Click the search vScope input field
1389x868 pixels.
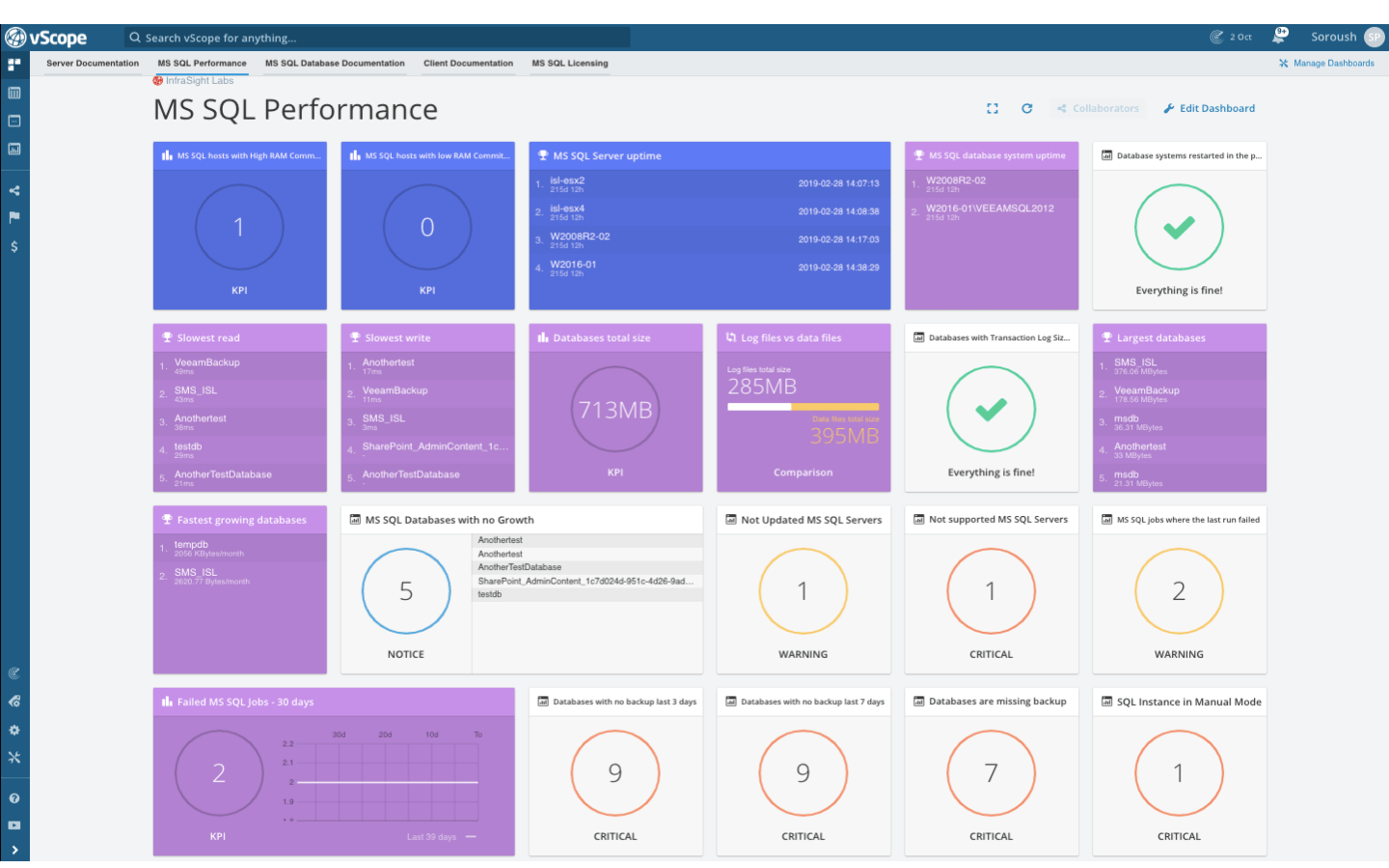click(x=377, y=38)
